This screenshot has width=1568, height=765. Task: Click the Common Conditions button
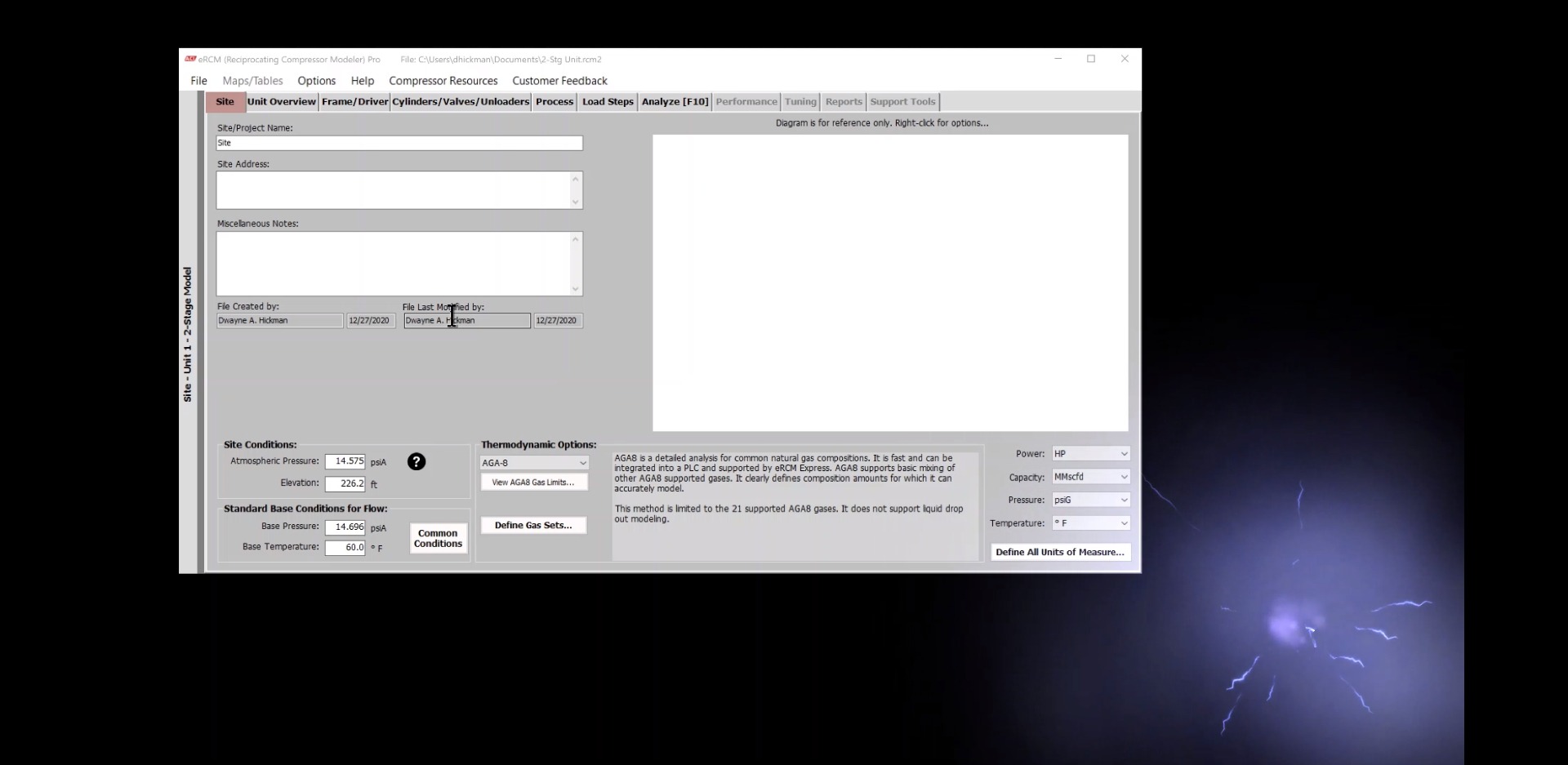tap(438, 539)
